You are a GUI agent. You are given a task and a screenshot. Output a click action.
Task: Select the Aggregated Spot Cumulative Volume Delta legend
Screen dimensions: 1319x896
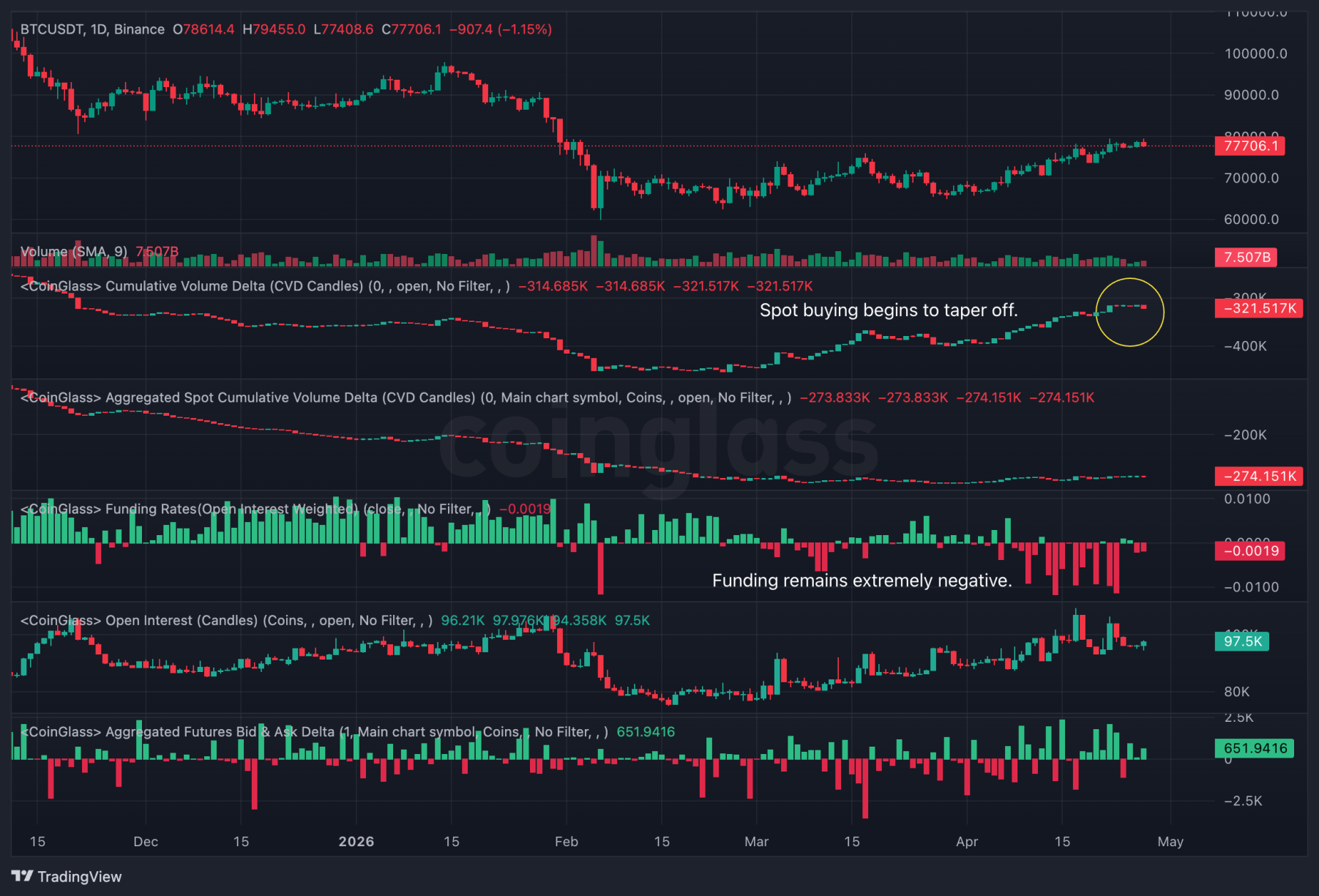(406, 397)
